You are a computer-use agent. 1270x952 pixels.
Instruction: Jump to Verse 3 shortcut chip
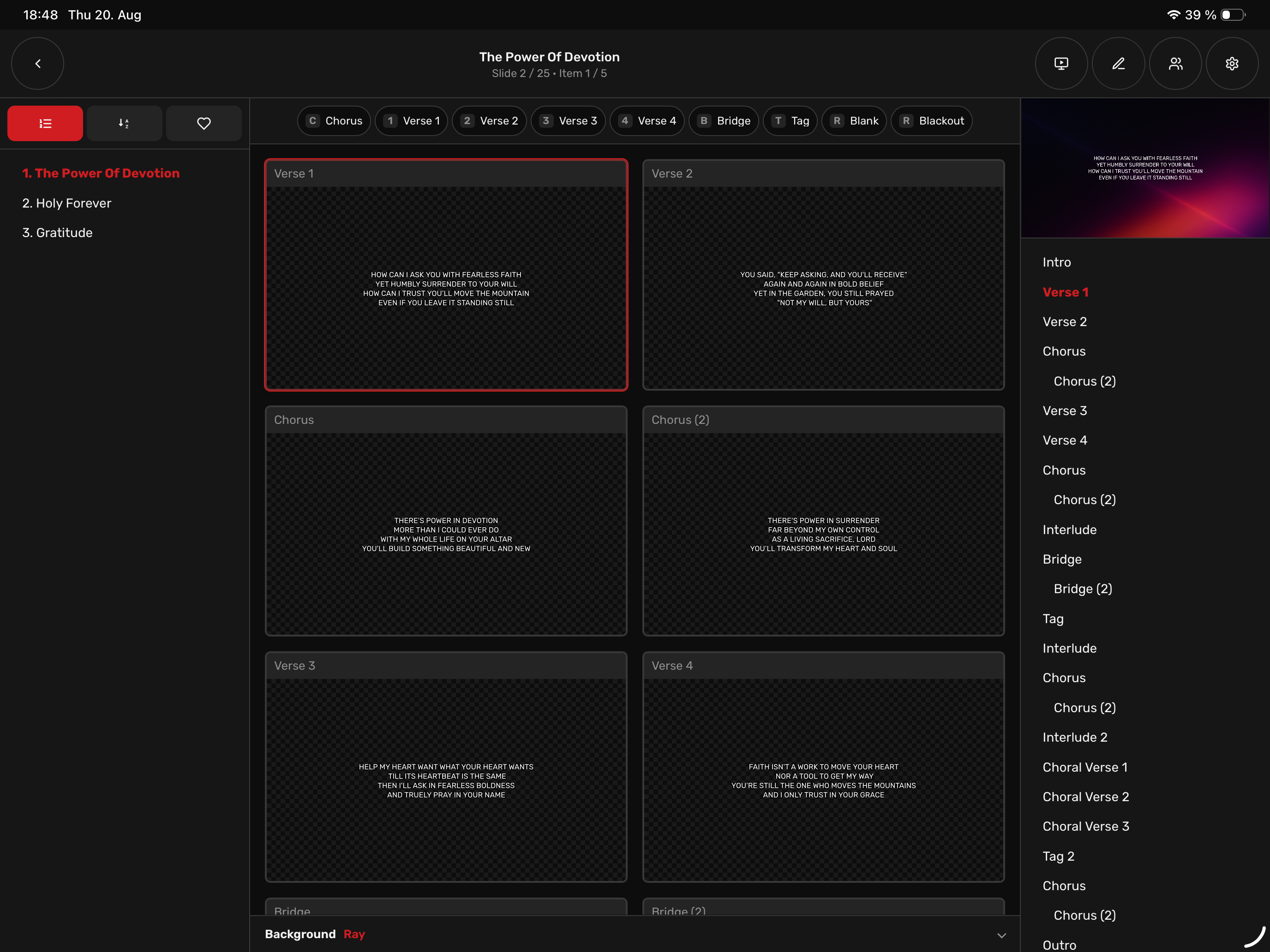point(569,121)
